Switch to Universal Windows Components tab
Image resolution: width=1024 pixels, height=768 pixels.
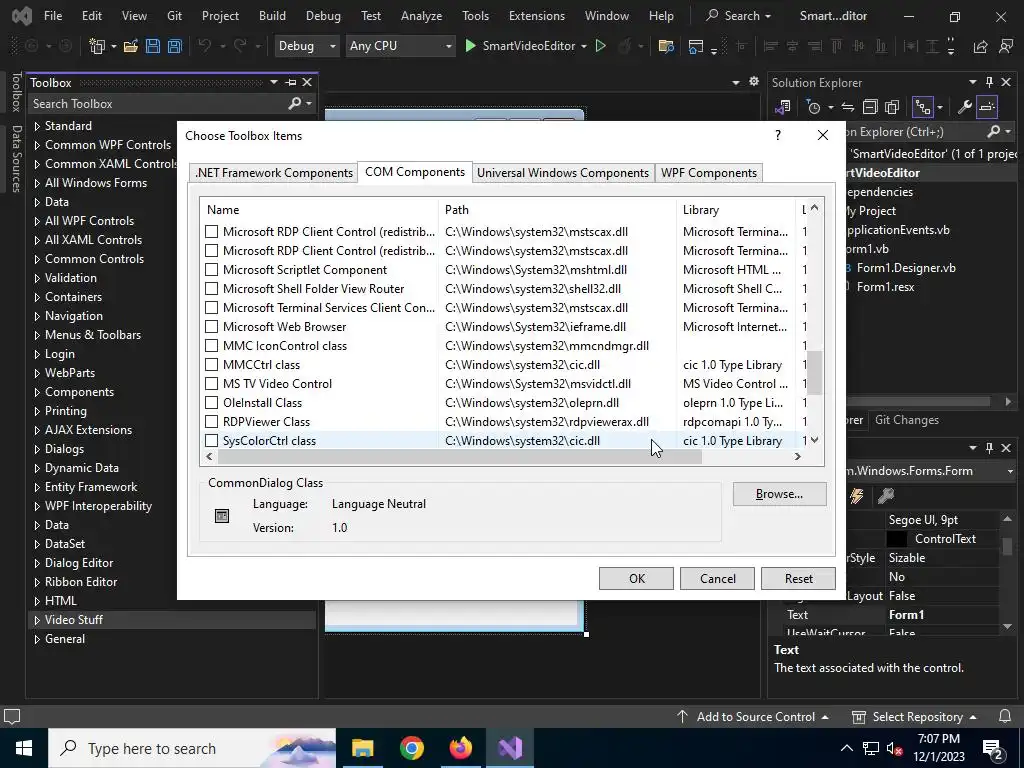pos(563,172)
